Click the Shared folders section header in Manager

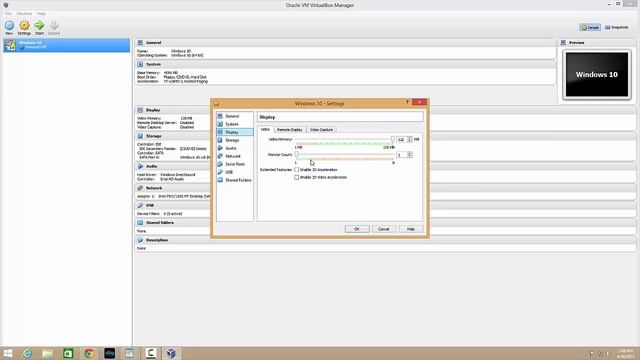[x=160, y=222]
